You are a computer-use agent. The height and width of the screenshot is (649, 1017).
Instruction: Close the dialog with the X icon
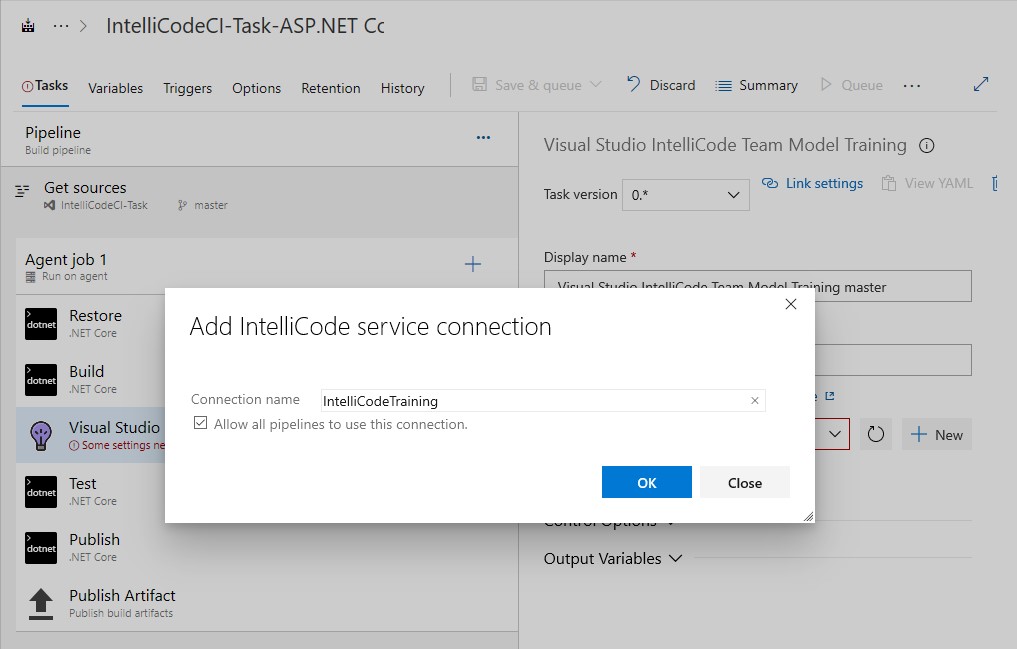(x=791, y=304)
